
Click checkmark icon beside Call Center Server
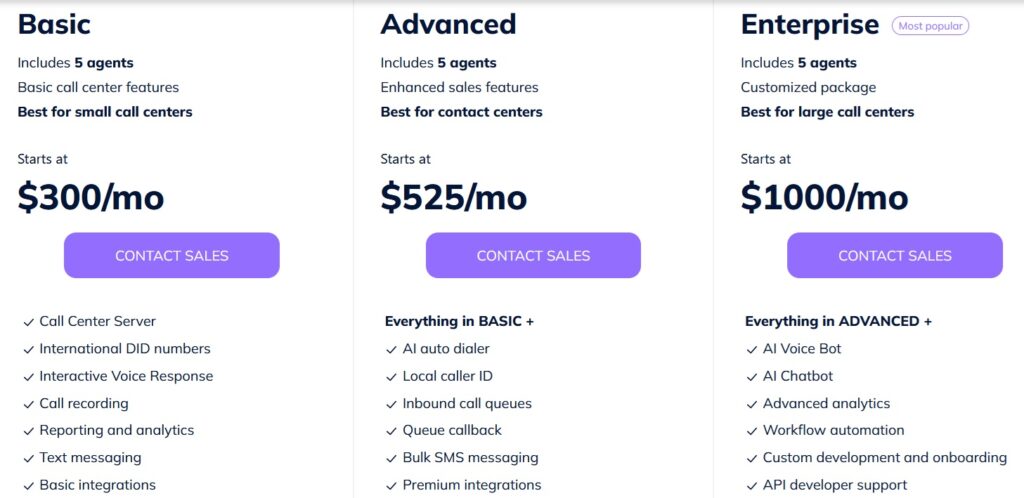[29, 322]
